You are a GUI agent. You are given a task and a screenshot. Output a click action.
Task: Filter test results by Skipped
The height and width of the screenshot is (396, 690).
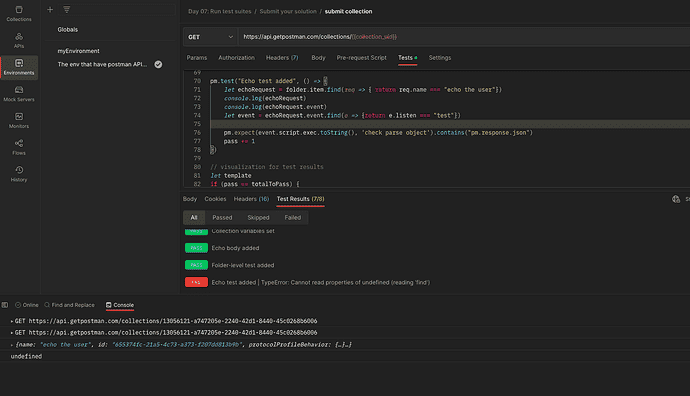[x=258, y=217]
